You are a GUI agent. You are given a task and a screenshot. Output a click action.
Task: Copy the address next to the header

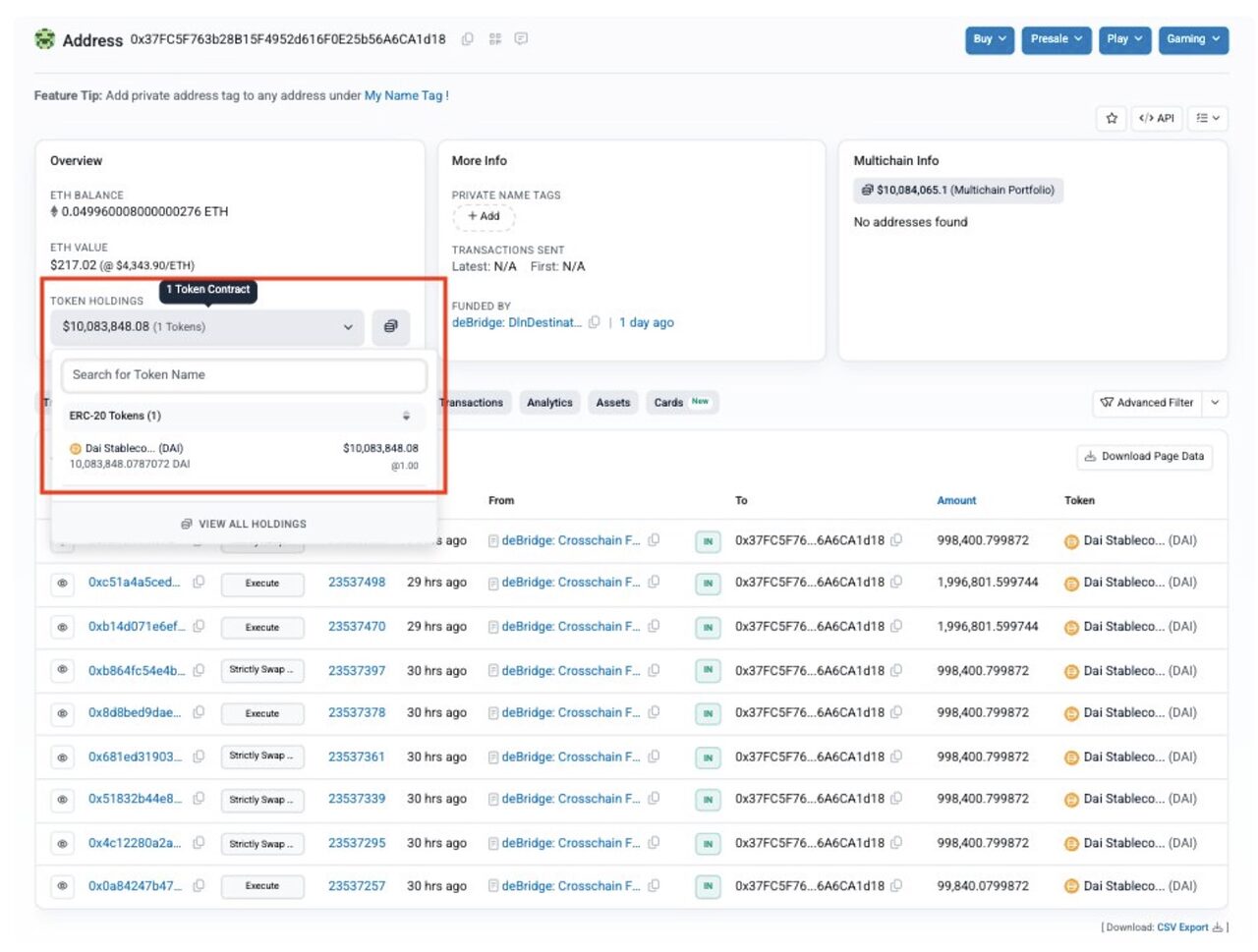[x=468, y=39]
